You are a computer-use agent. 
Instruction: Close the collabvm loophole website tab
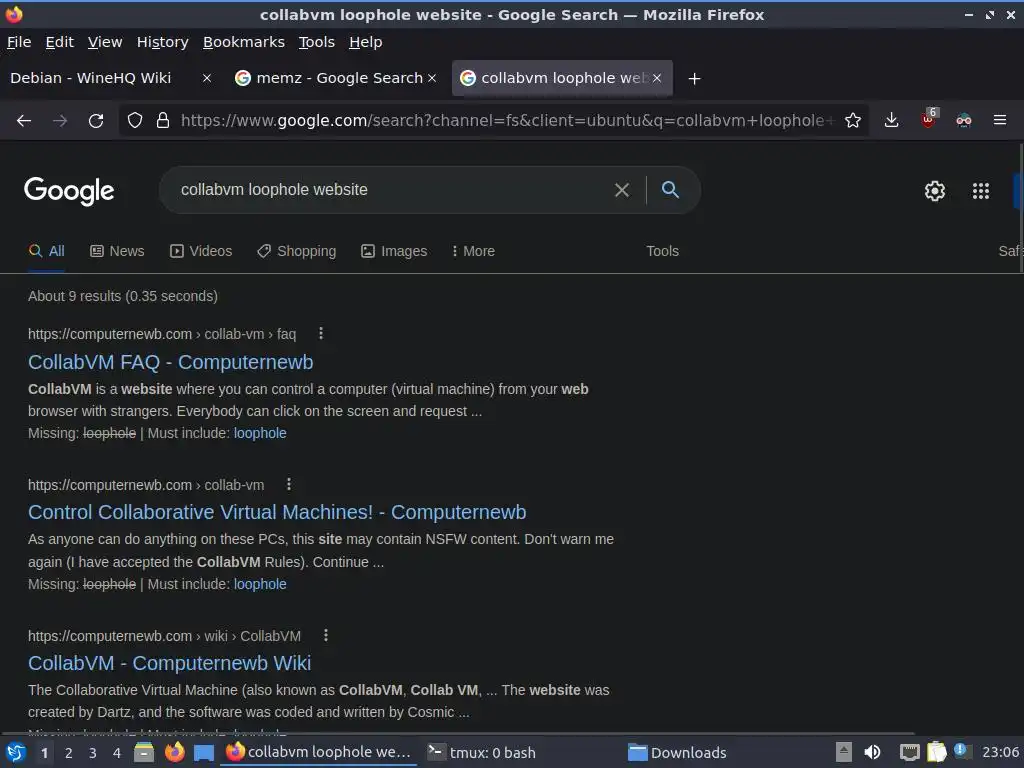tap(657, 78)
